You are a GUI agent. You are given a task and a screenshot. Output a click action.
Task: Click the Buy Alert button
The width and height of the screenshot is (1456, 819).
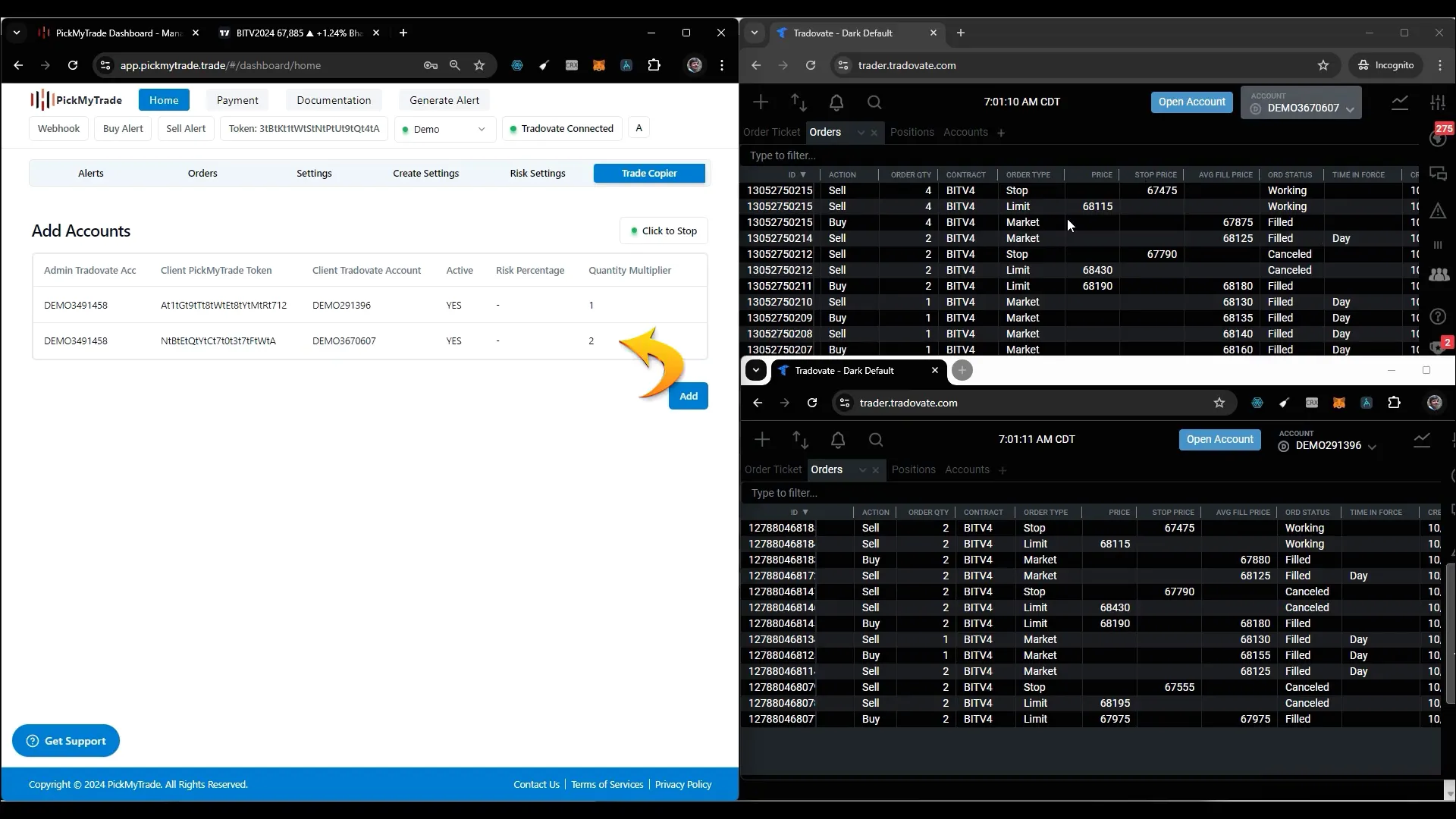pyautogui.click(x=123, y=128)
